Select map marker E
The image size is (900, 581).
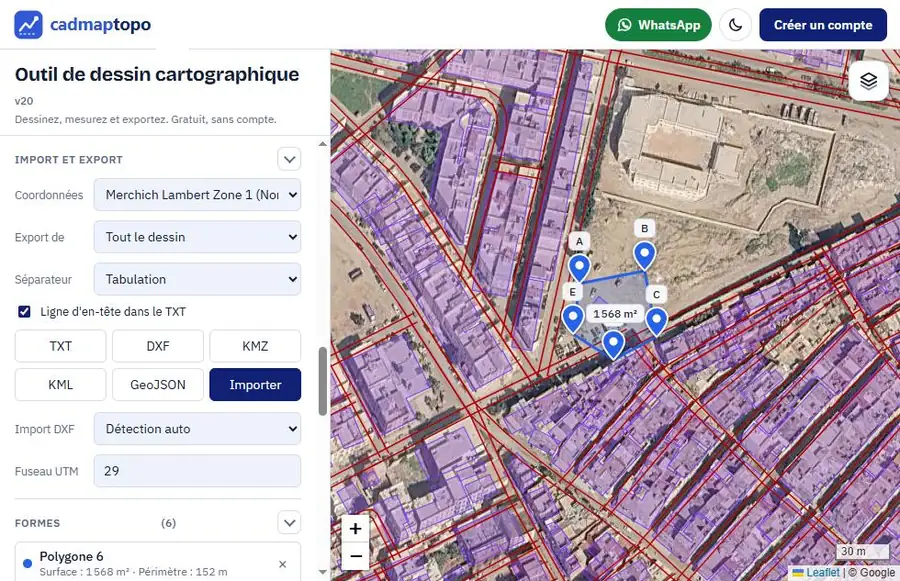tap(573, 318)
